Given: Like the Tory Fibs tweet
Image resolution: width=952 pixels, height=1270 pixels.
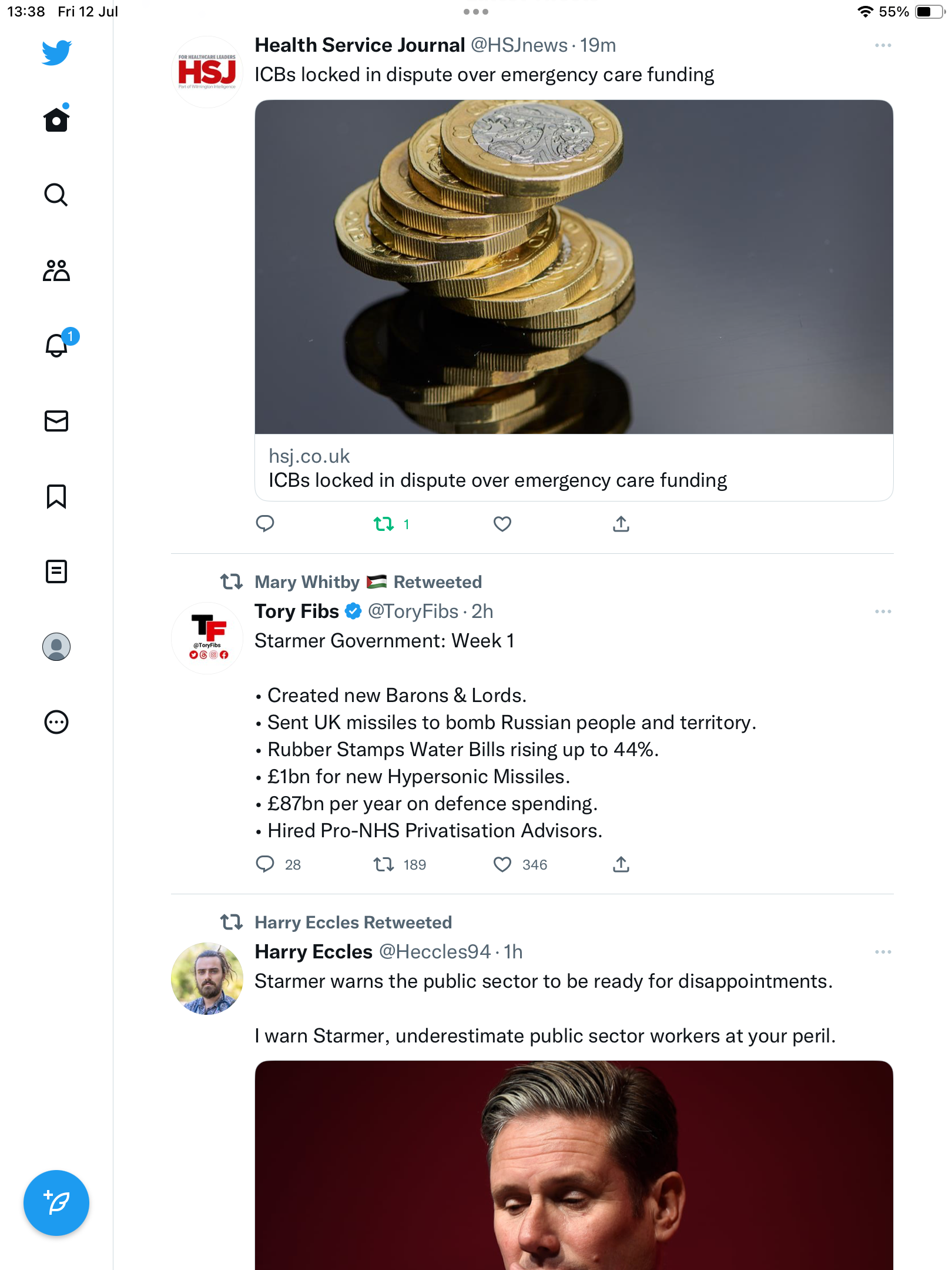Looking at the screenshot, I should (x=502, y=864).
